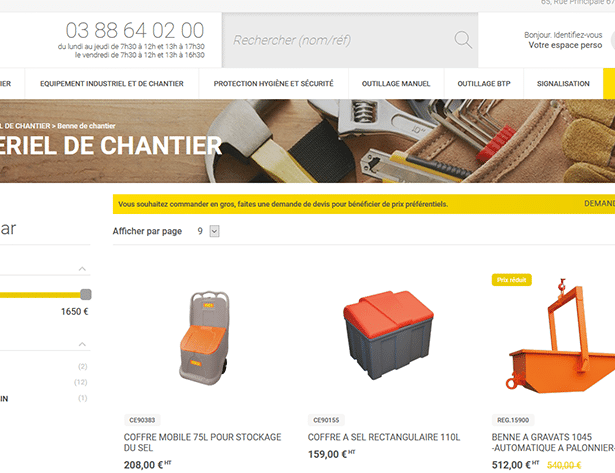The height and width of the screenshot is (473, 615).
Task: Collapse the price filter section chevron
Action: coord(82,269)
